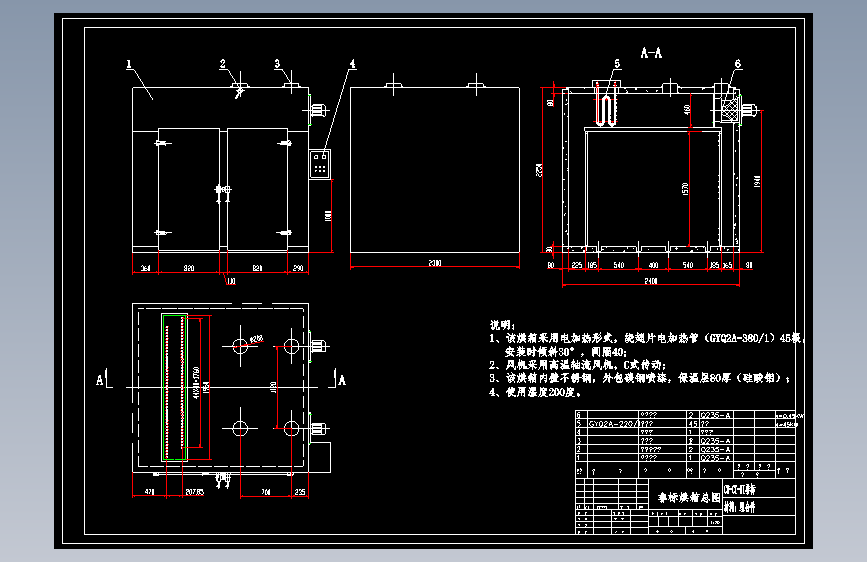Click the door handle between the front doors

223,191
